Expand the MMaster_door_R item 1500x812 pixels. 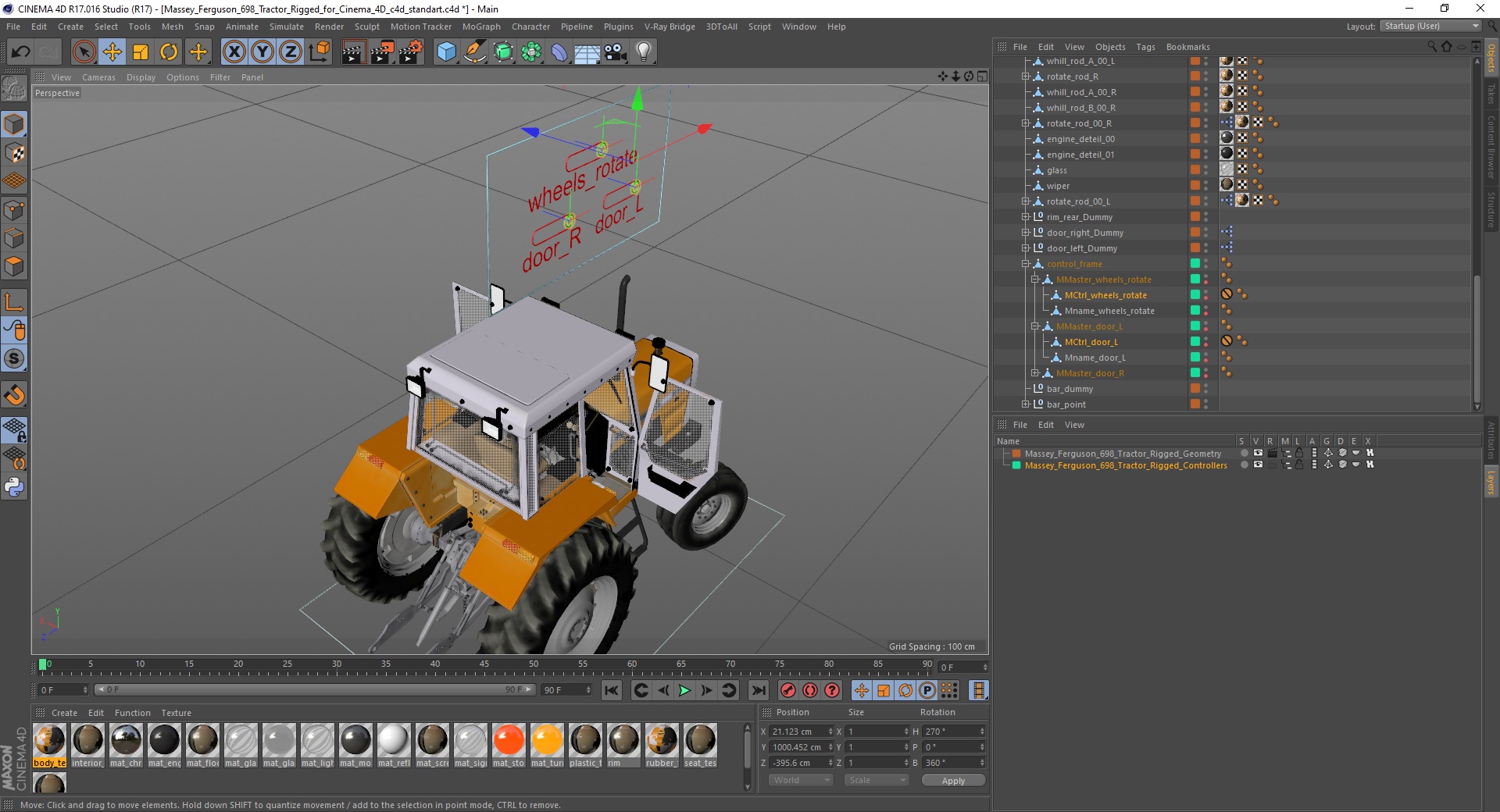coord(1034,373)
